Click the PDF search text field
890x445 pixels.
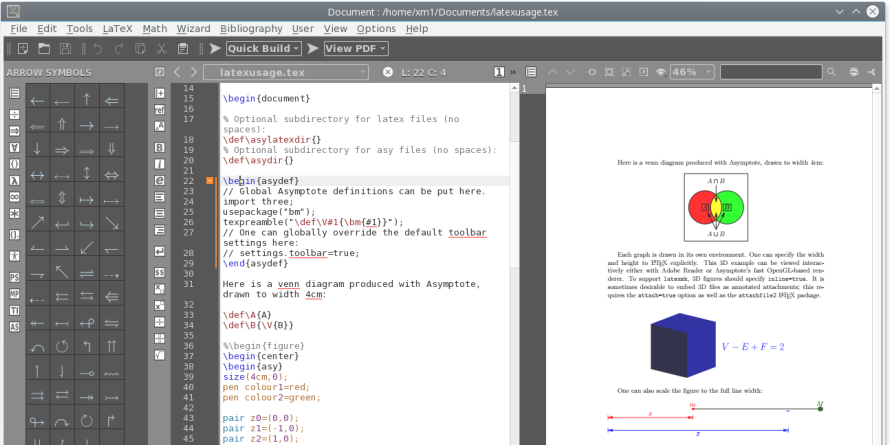[x=770, y=72]
